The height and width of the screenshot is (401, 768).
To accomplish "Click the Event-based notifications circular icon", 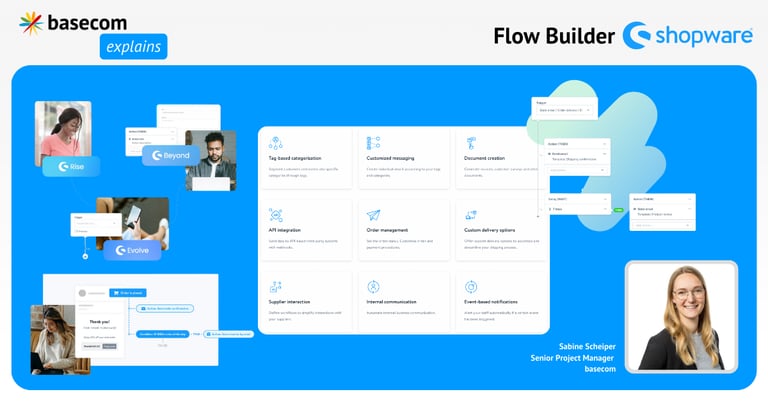I will pyautogui.click(x=471, y=287).
